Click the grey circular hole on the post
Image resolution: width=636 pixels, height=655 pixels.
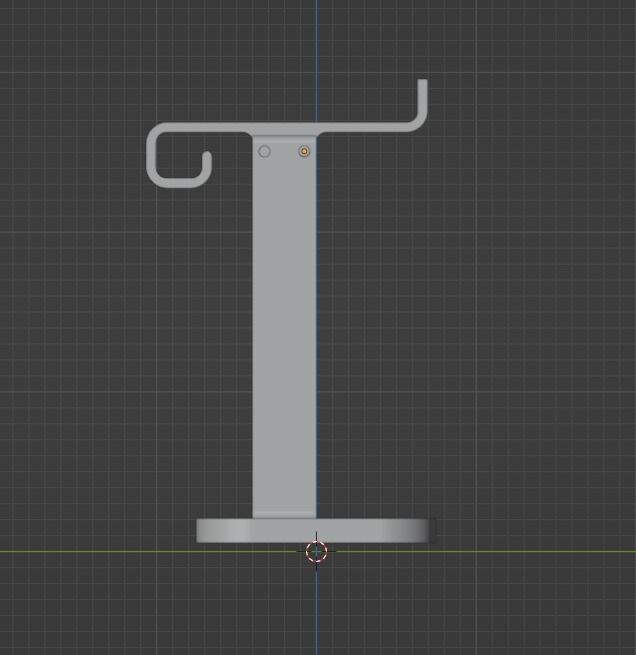(264, 151)
